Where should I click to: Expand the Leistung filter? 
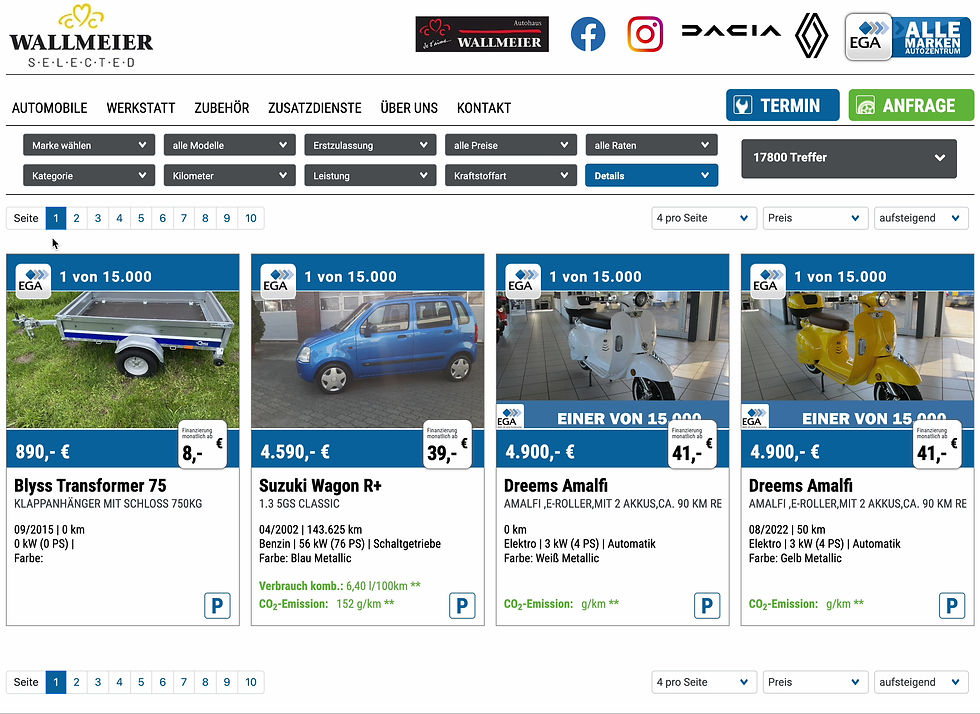pyautogui.click(x=370, y=176)
